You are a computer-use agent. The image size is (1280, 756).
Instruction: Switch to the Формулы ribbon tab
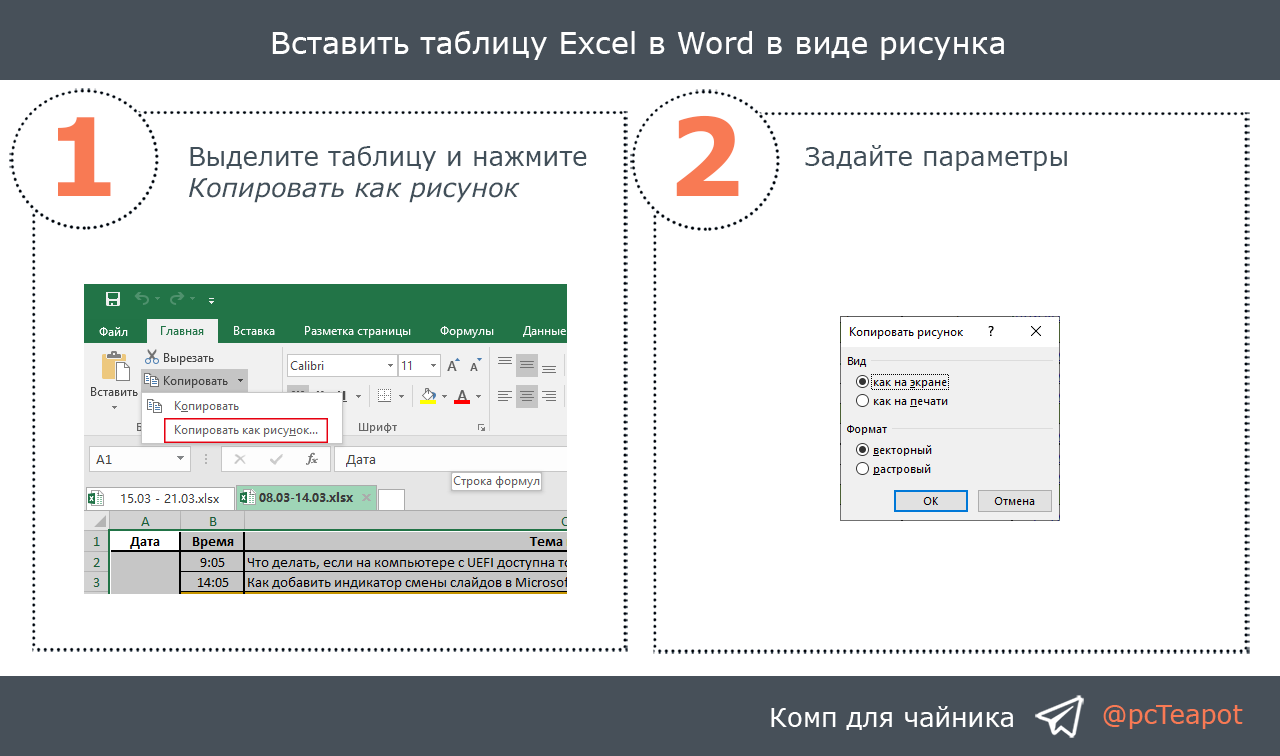coord(467,331)
